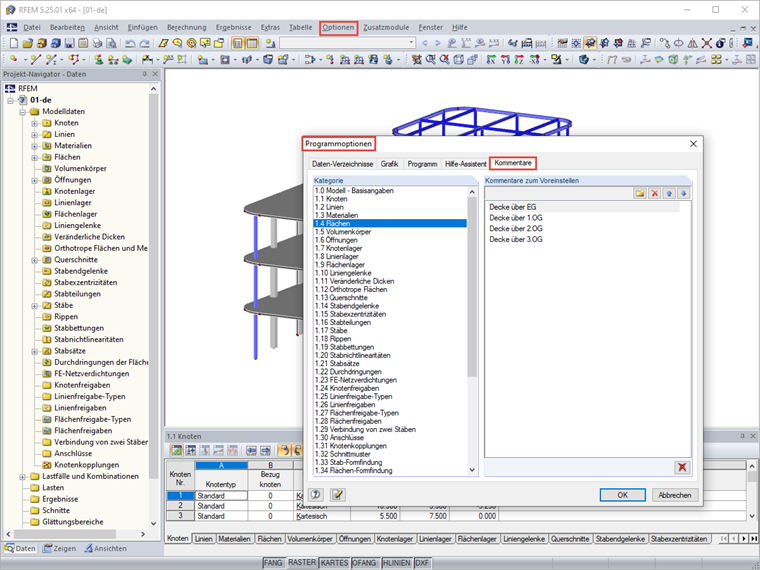Viewport: 760px width, 570px height.
Task: Switch to the Daten-Verzeichnisse tab
Action: coord(342,164)
